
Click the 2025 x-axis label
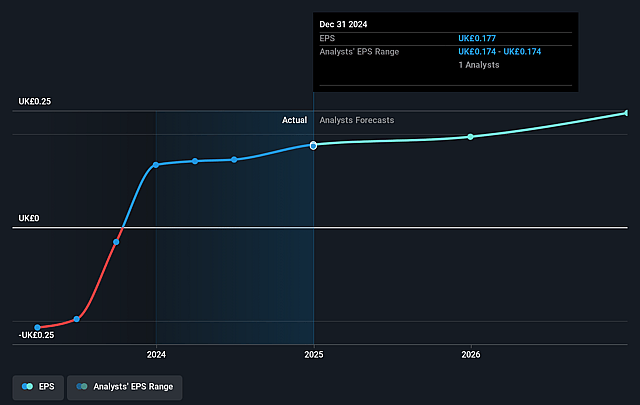313,354
